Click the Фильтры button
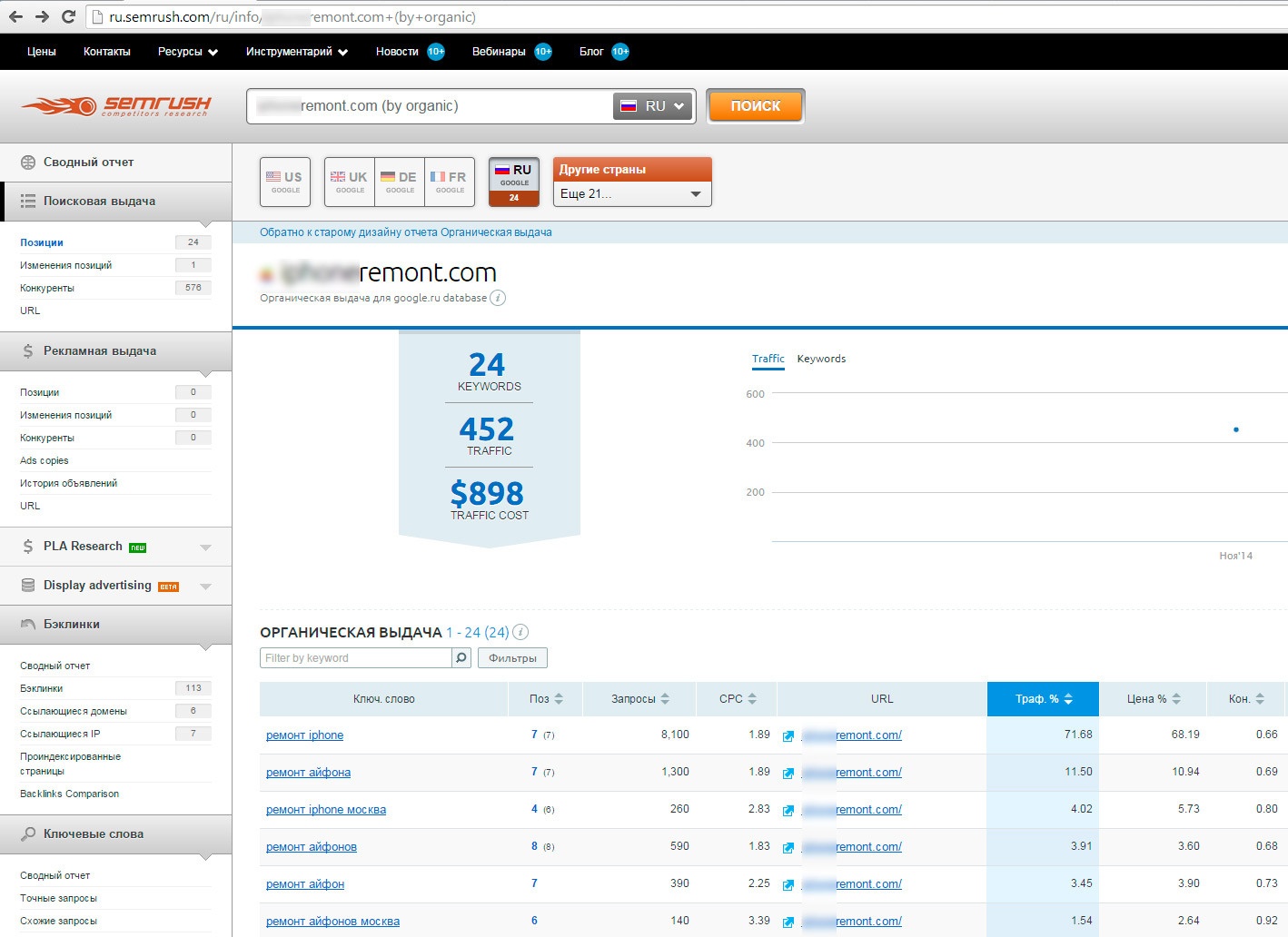 (512, 658)
